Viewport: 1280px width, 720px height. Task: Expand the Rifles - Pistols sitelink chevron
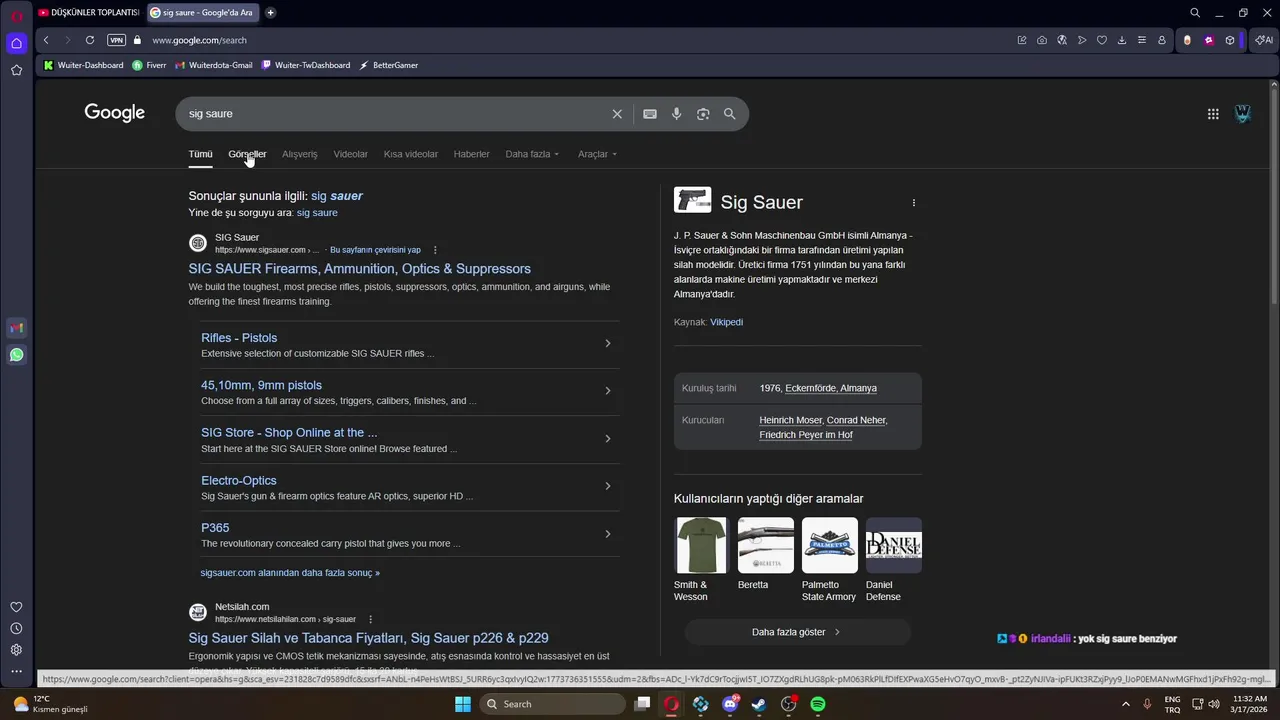point(608,344)
